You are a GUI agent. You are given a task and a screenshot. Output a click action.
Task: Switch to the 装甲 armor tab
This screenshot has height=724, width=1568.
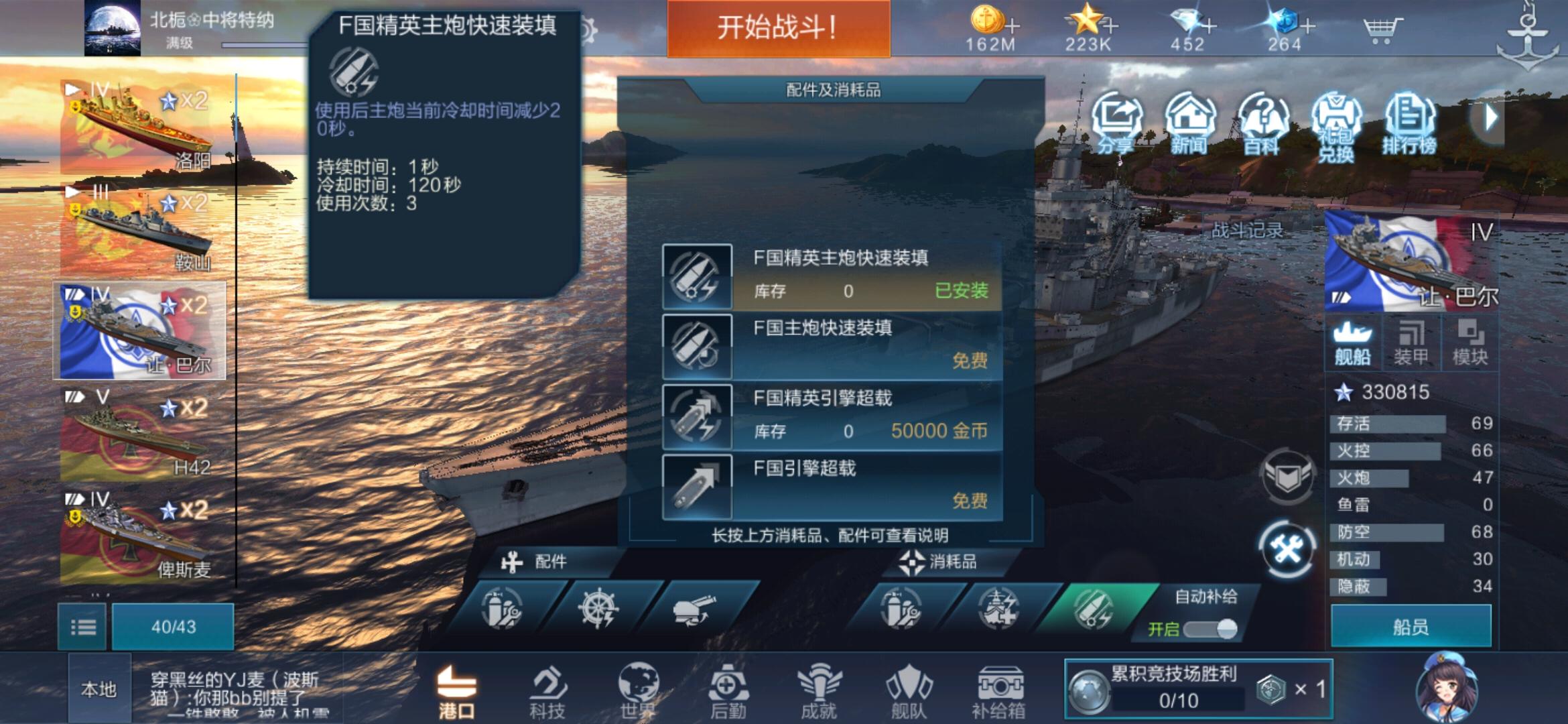(x=1411, y=343)
